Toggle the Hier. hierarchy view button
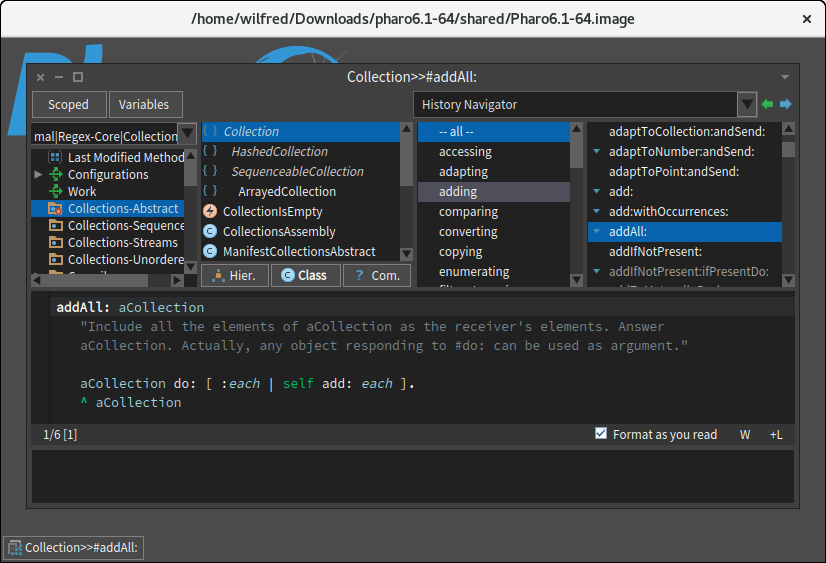Viewport: 826px width, 563px height. pos(234,275)
